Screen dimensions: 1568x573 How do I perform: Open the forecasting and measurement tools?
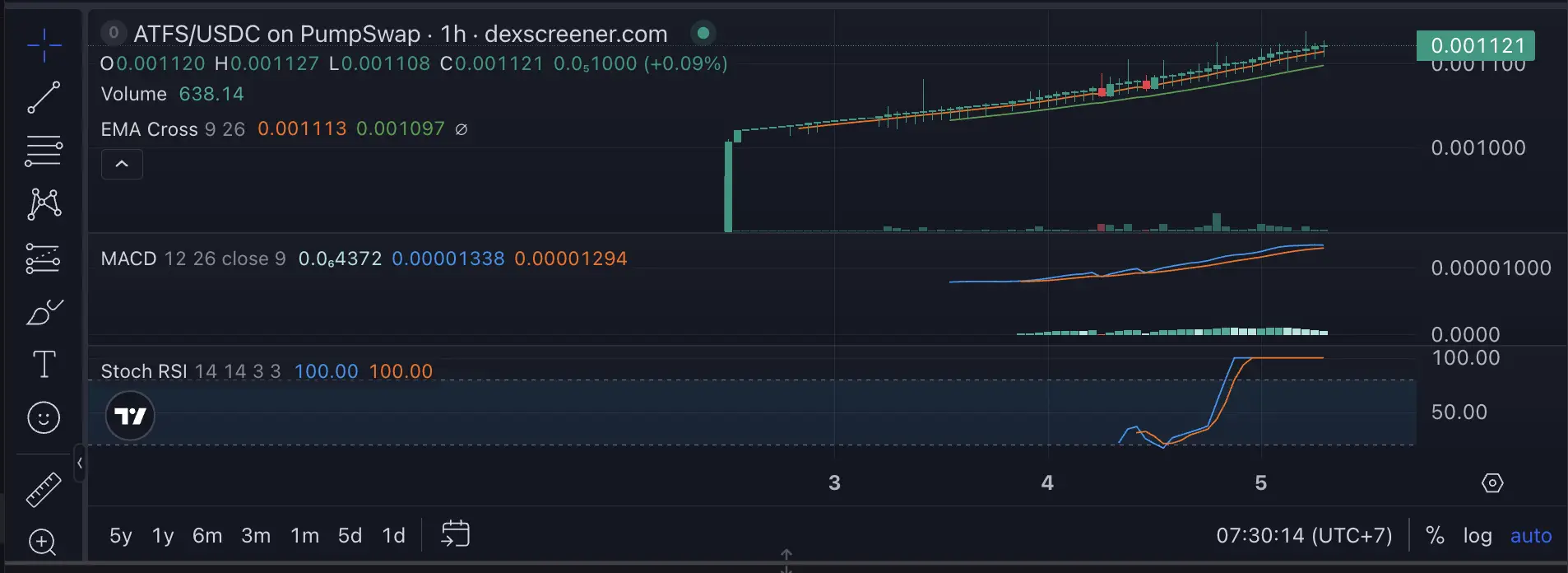point(44,258)
